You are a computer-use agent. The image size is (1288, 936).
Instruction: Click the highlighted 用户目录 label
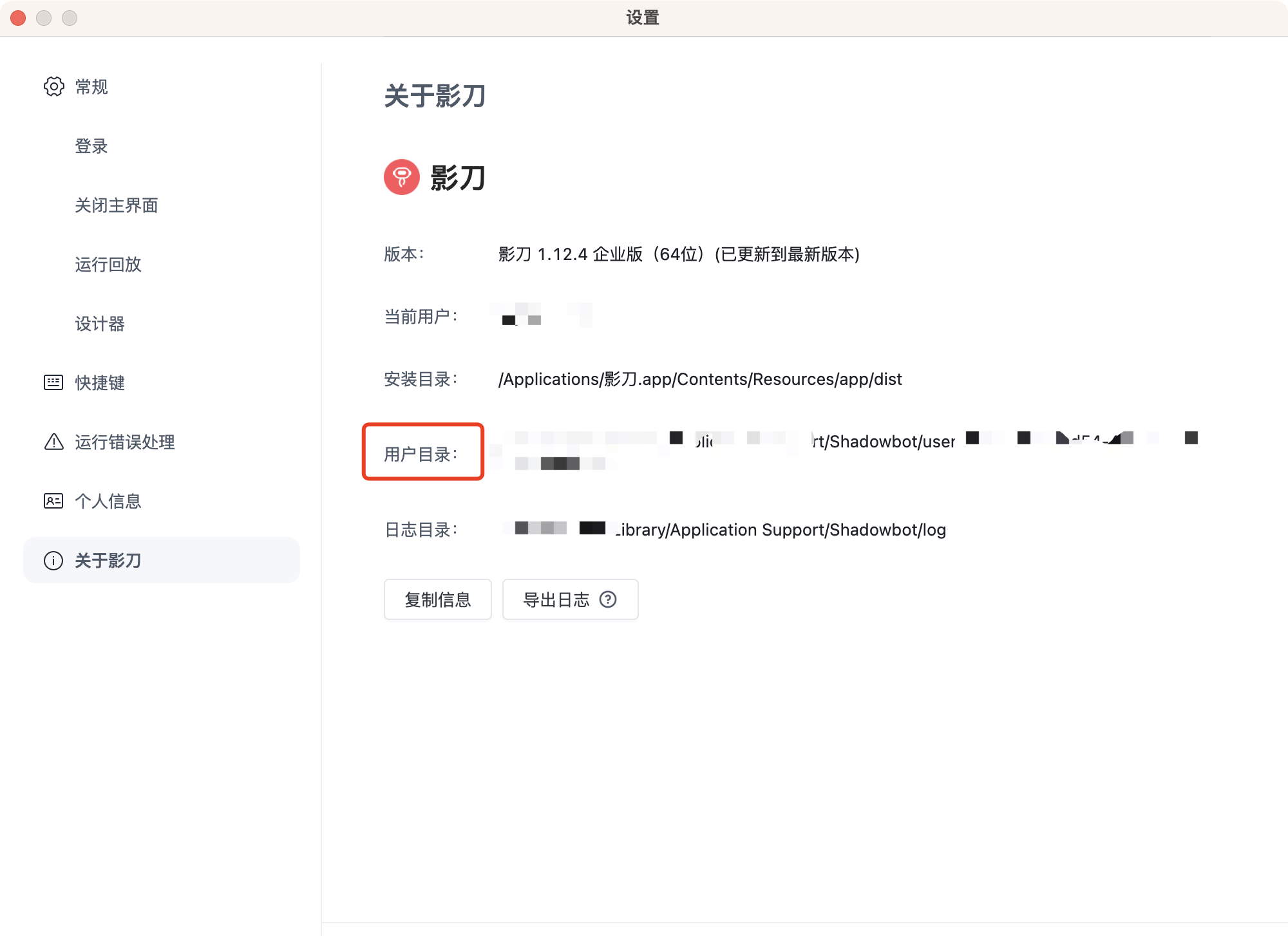click(x=421, y=454)
